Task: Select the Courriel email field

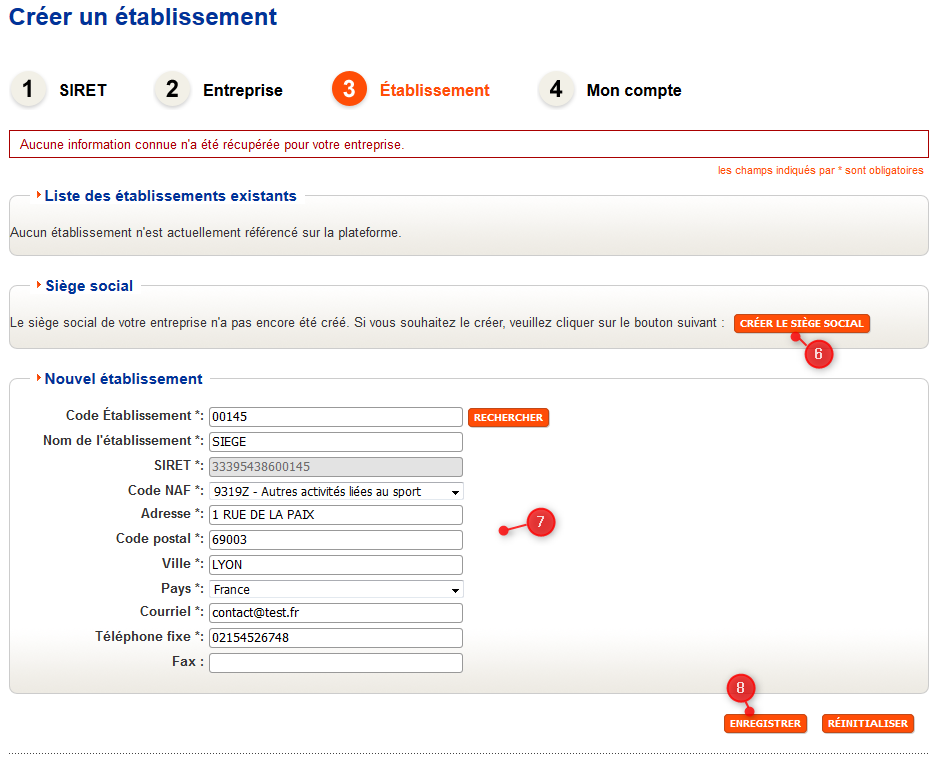Action: [336, 613]
